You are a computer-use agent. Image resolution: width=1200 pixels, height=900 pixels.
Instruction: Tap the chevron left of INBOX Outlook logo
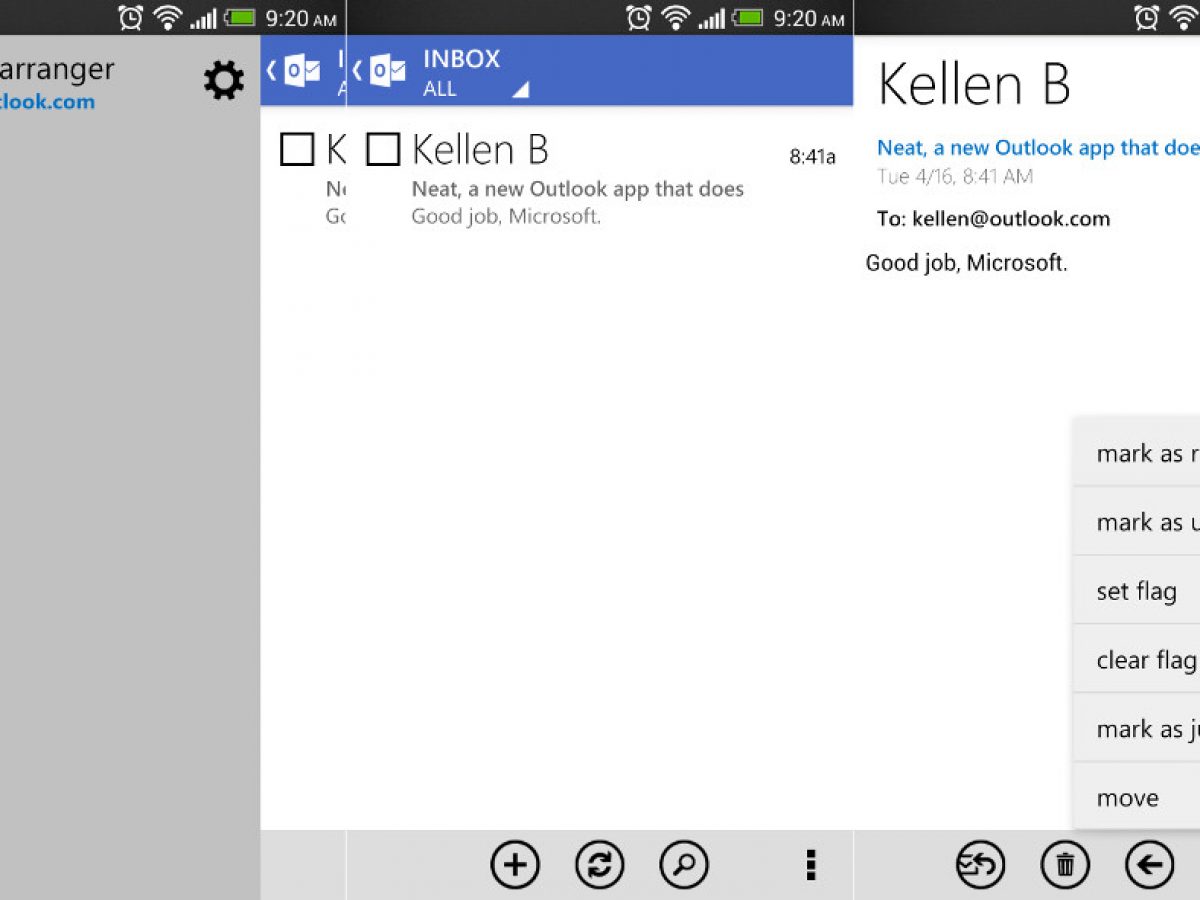pyautogui.click(x=357, y=71)
